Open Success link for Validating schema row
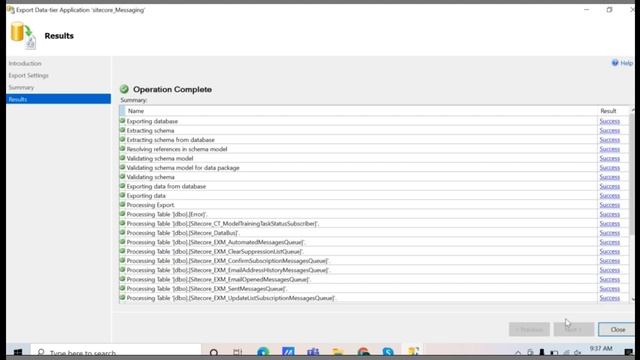Viewport: 640px width, 360px height. pos(610,177)
